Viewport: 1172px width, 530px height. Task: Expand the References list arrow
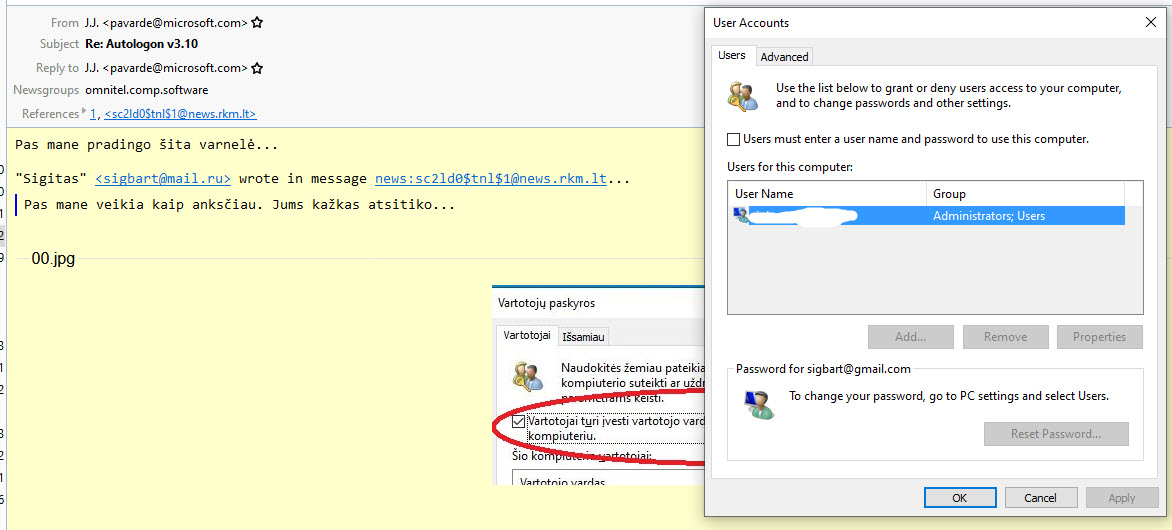pos(86,113)
